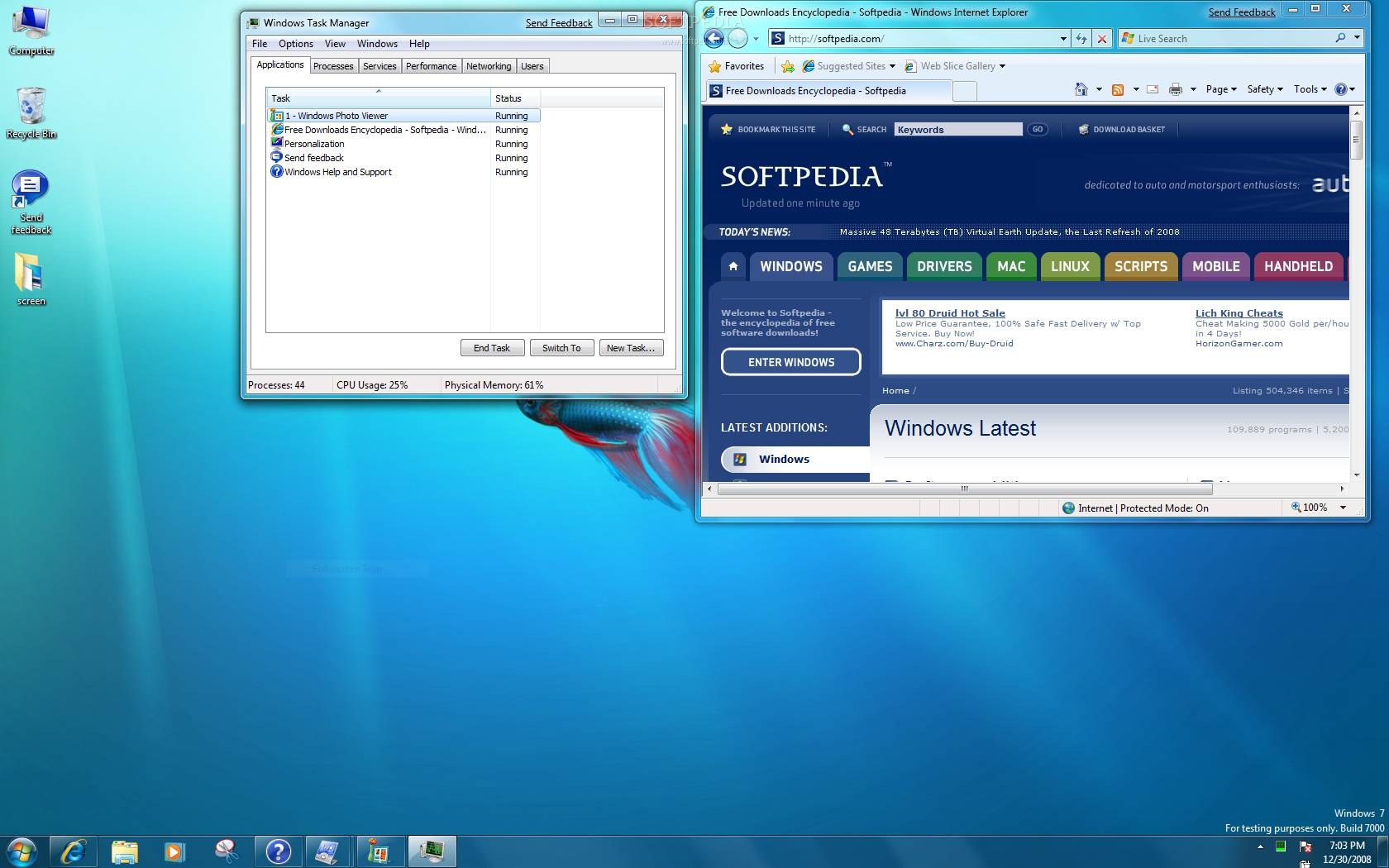The height and width of the screenshot is (868, 1389).
Task: Switch to Task Manager taskbar button
Action: [x=431, y=851]
